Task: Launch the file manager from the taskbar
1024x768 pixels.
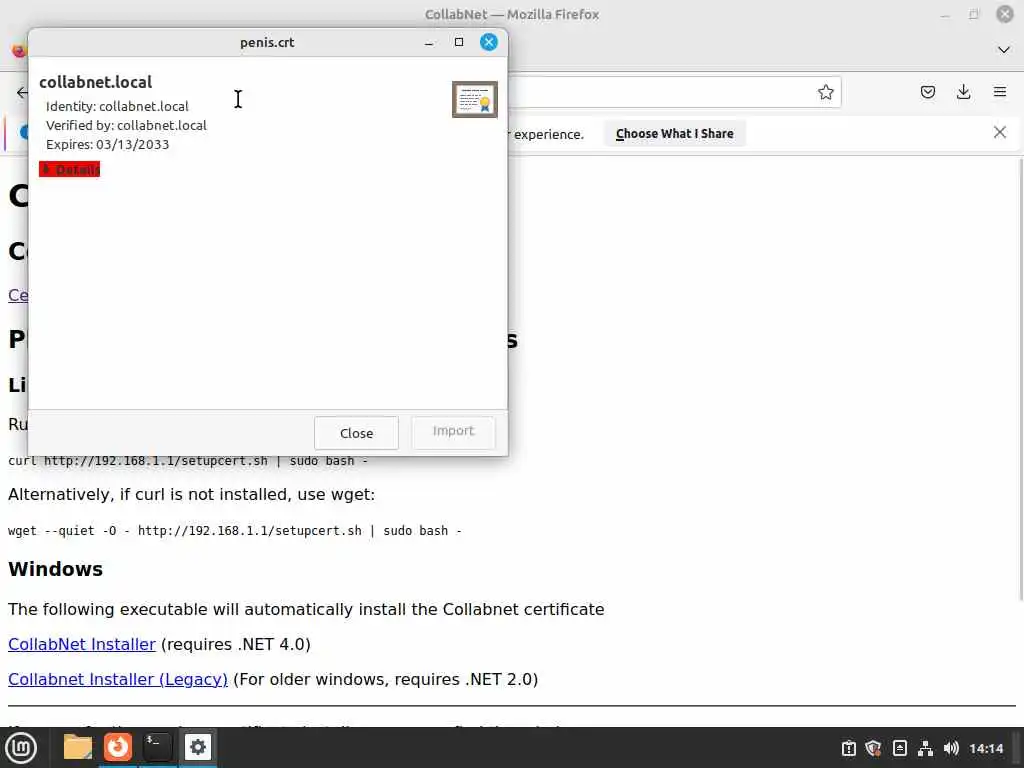Action: (78, 747)
